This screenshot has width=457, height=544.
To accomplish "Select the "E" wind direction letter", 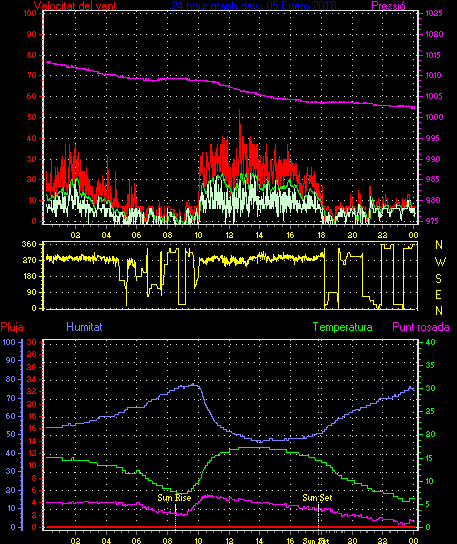I will (x=438, y=295).
